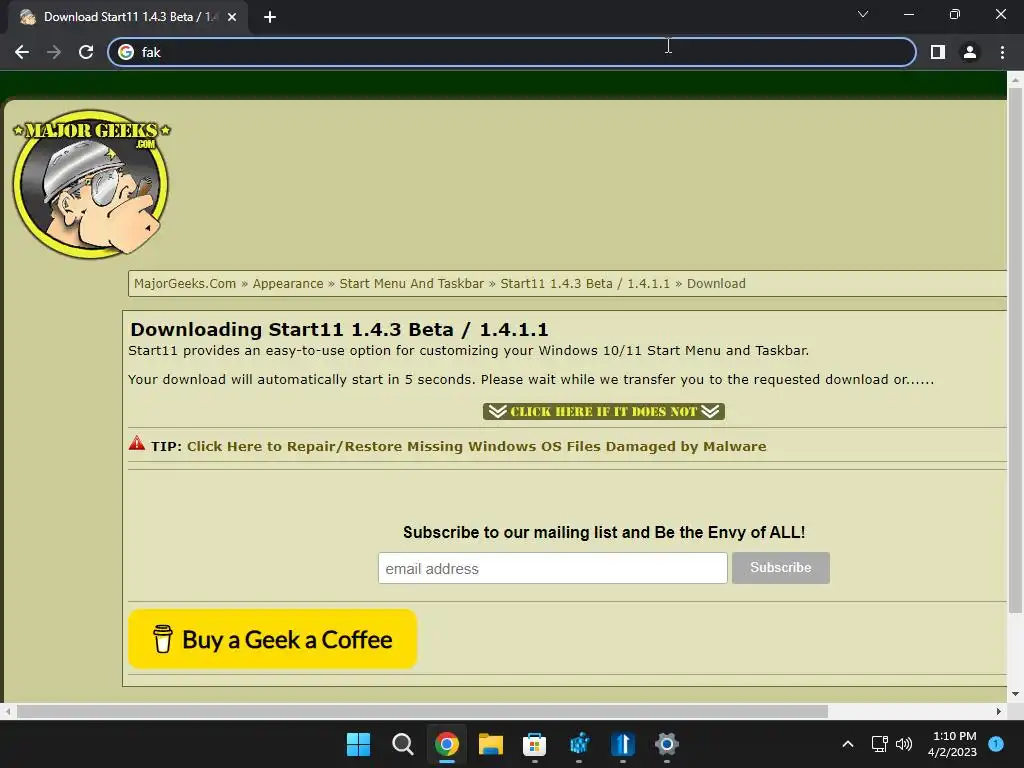Click the blue cubes app taskbar icon
Screen dimensions: 1024x768
pos(579,744)
